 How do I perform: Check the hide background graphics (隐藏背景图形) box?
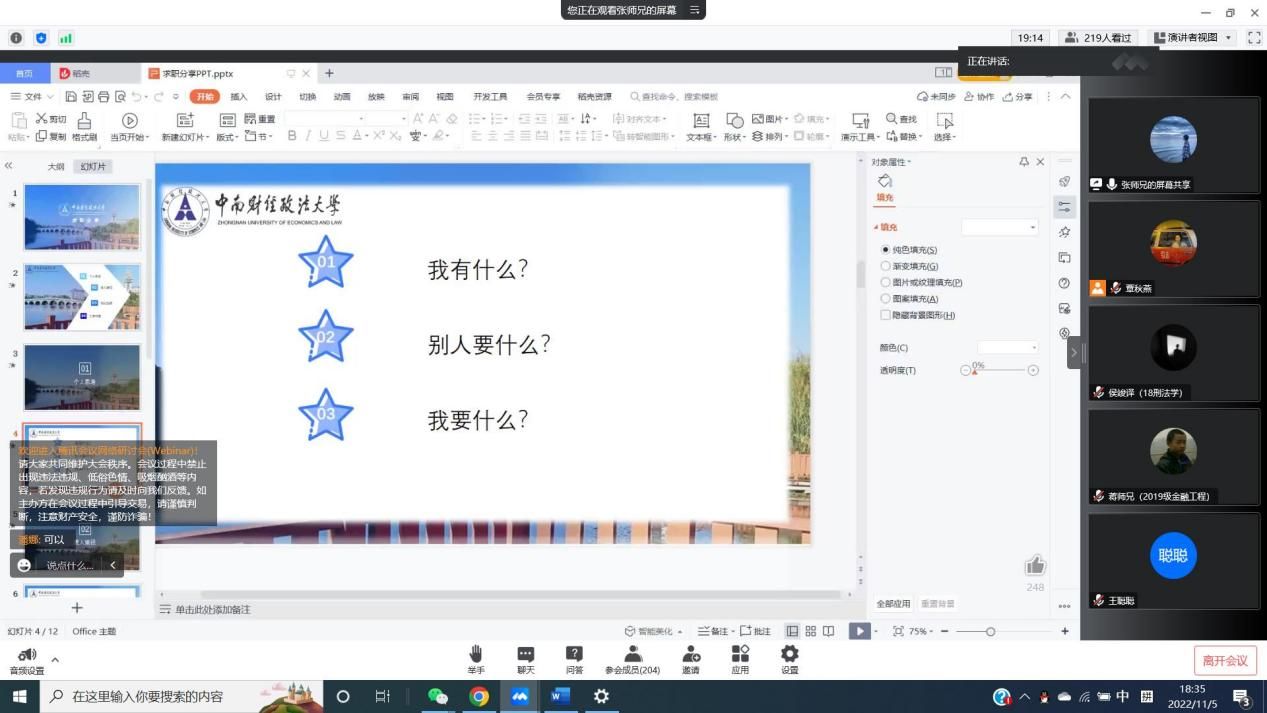[886, 315]
